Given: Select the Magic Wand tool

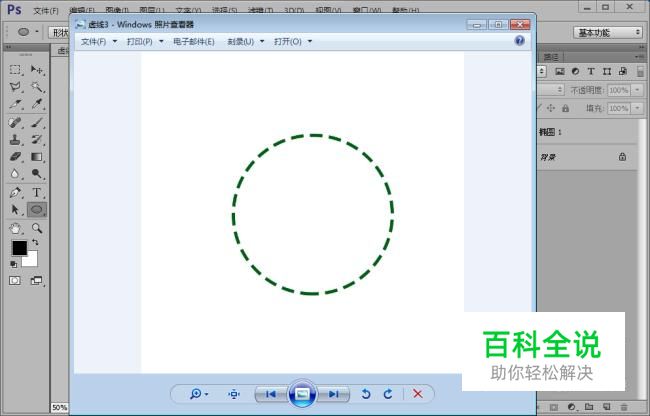Looking at the screenshot, I should point(37,87).
